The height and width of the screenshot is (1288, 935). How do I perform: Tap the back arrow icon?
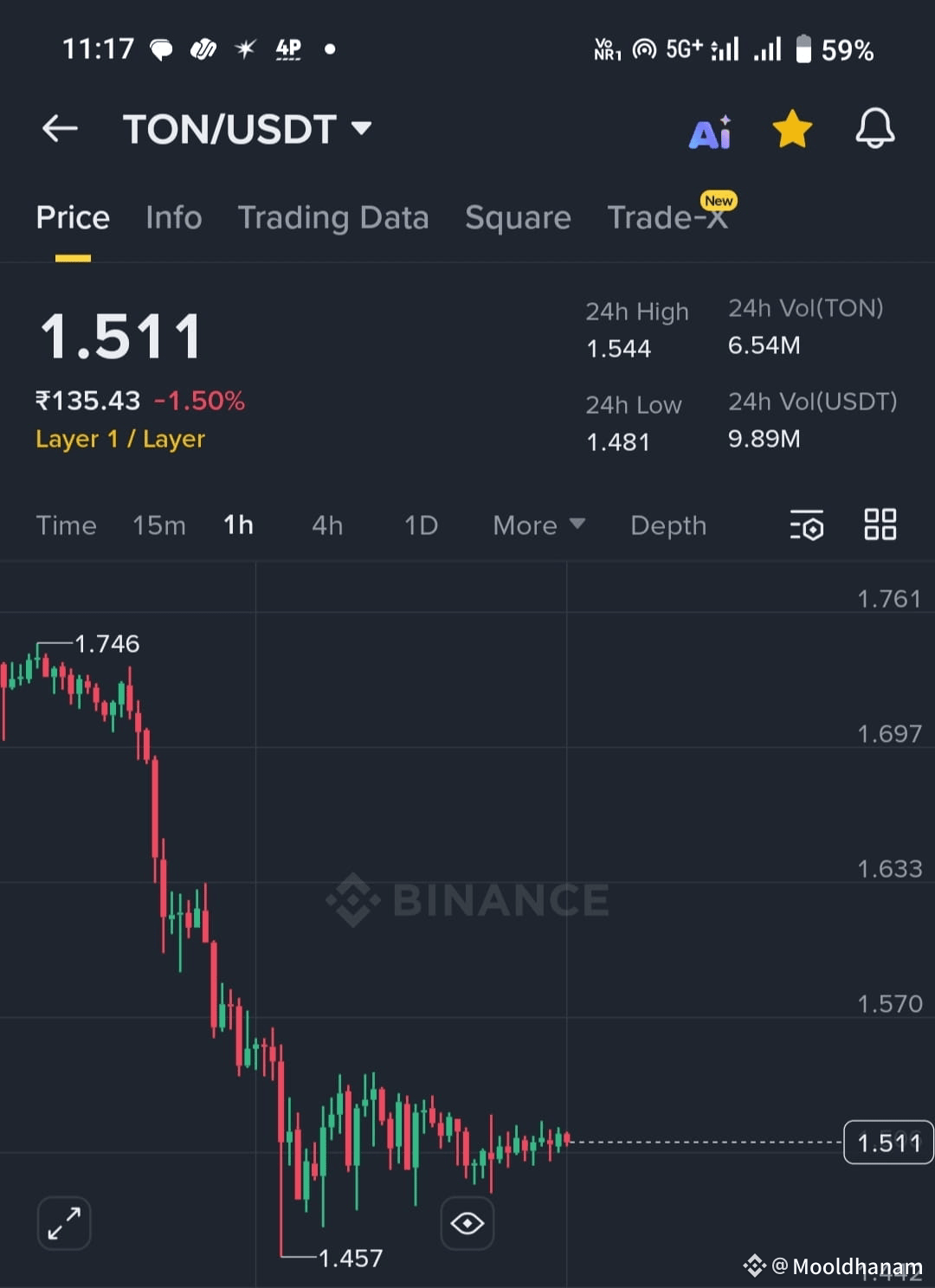tap(60, 129)
